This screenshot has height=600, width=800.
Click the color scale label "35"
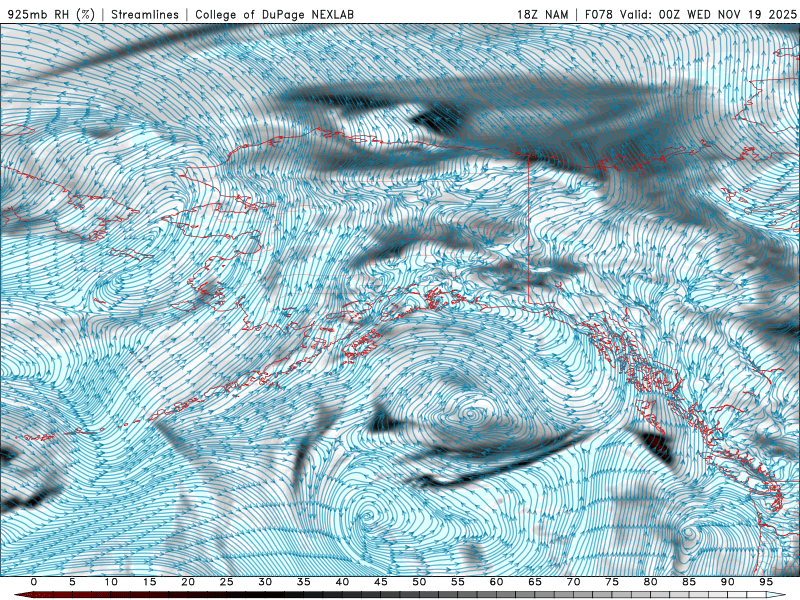coord(304,582)
